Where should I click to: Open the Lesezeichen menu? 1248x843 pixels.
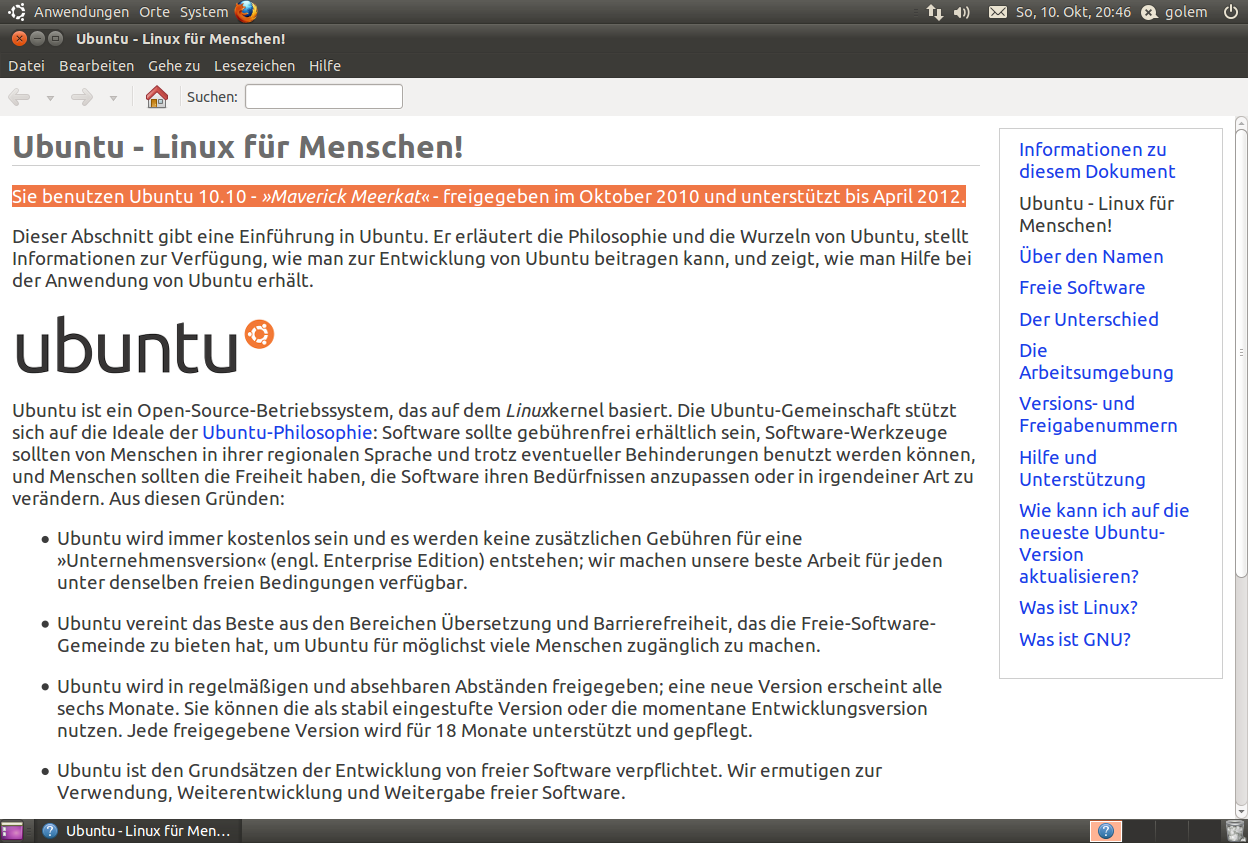[x=254, y=66]
